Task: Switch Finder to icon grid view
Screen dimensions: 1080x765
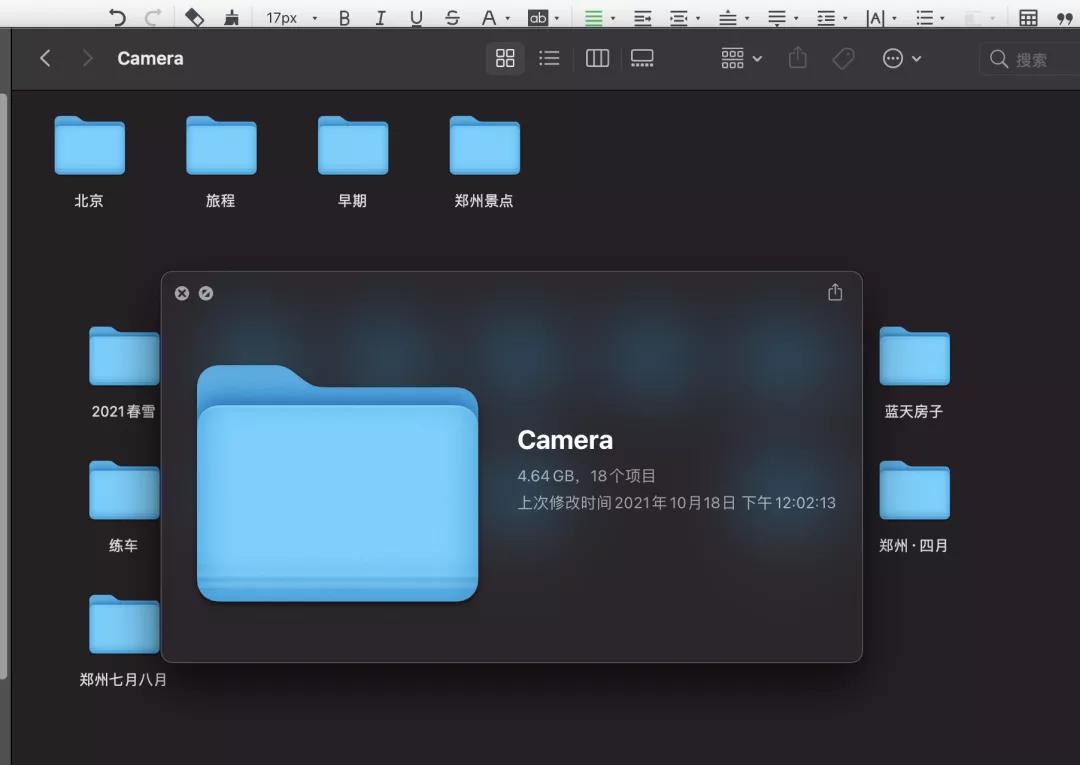Action: click(x=505, y=59)
